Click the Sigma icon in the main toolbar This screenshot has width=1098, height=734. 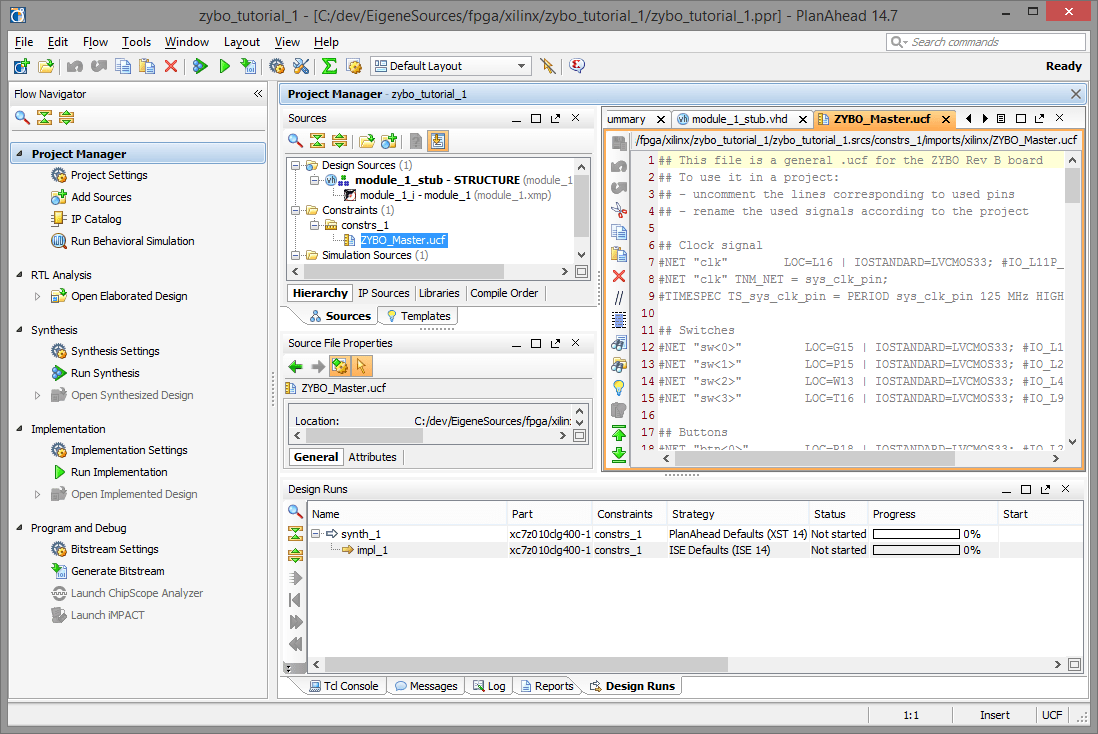pos(328,66)
